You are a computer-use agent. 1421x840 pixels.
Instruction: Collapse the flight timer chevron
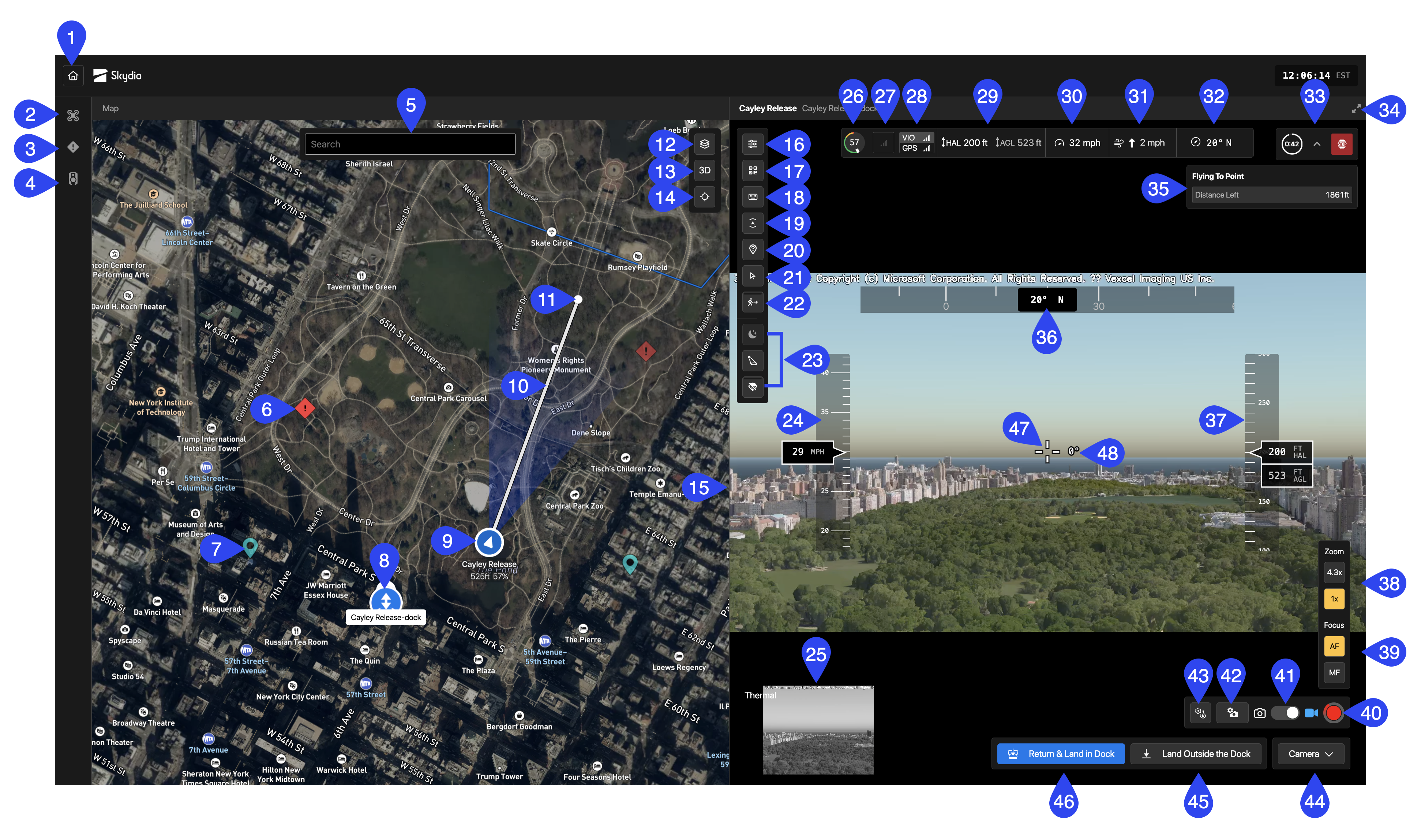pos(1316,144)
